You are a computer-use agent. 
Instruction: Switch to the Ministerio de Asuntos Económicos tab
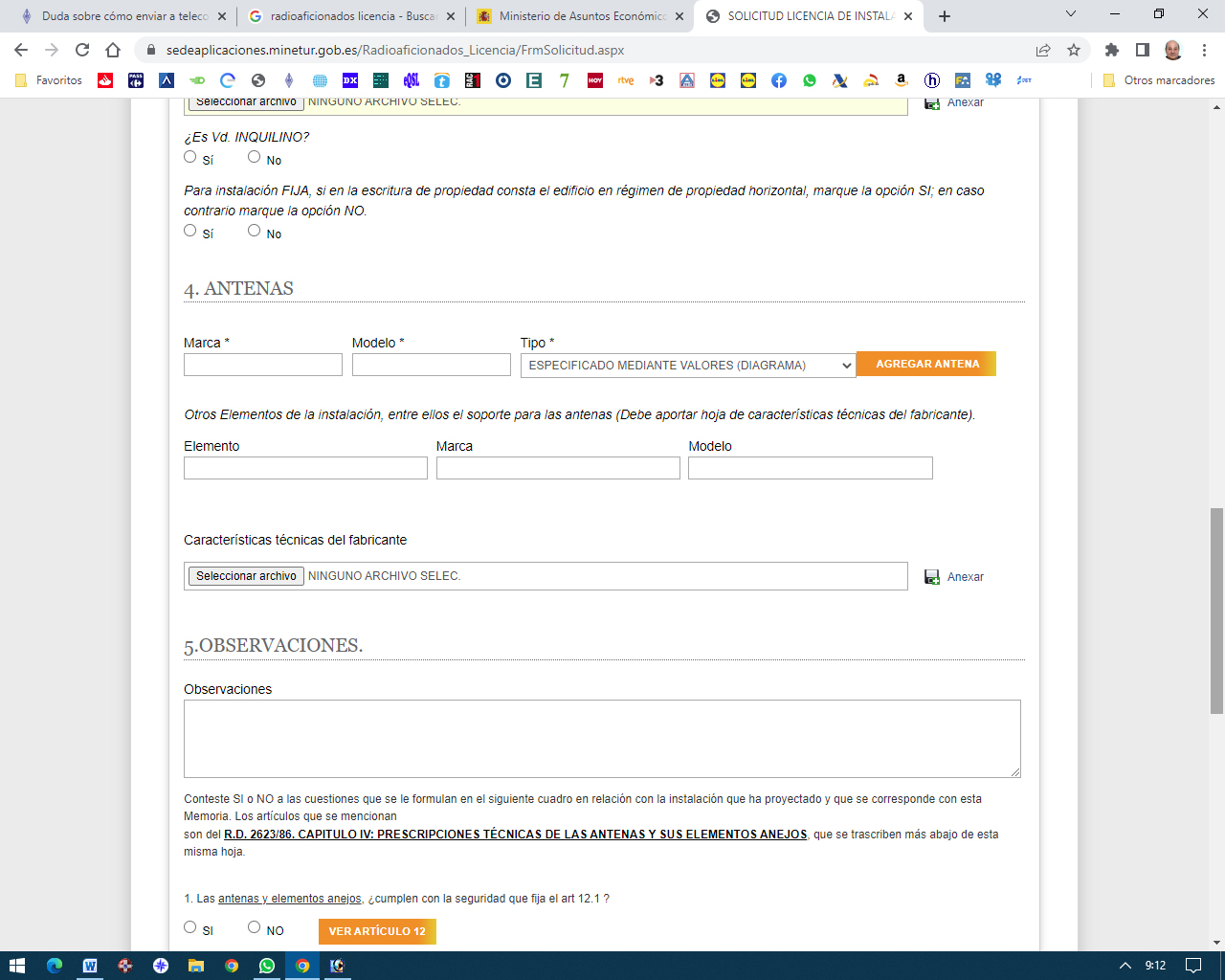580,16
